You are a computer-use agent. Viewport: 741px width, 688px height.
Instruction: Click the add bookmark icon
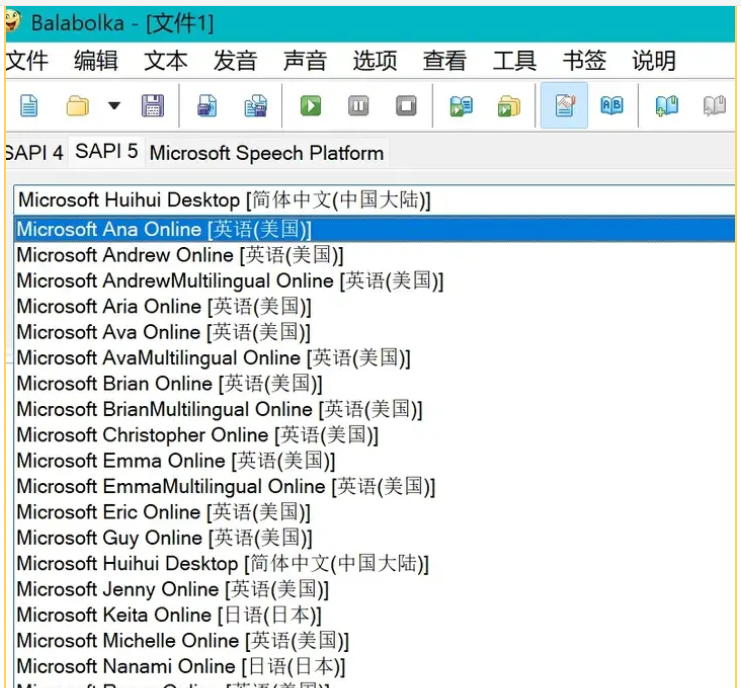tap(667, 105)
